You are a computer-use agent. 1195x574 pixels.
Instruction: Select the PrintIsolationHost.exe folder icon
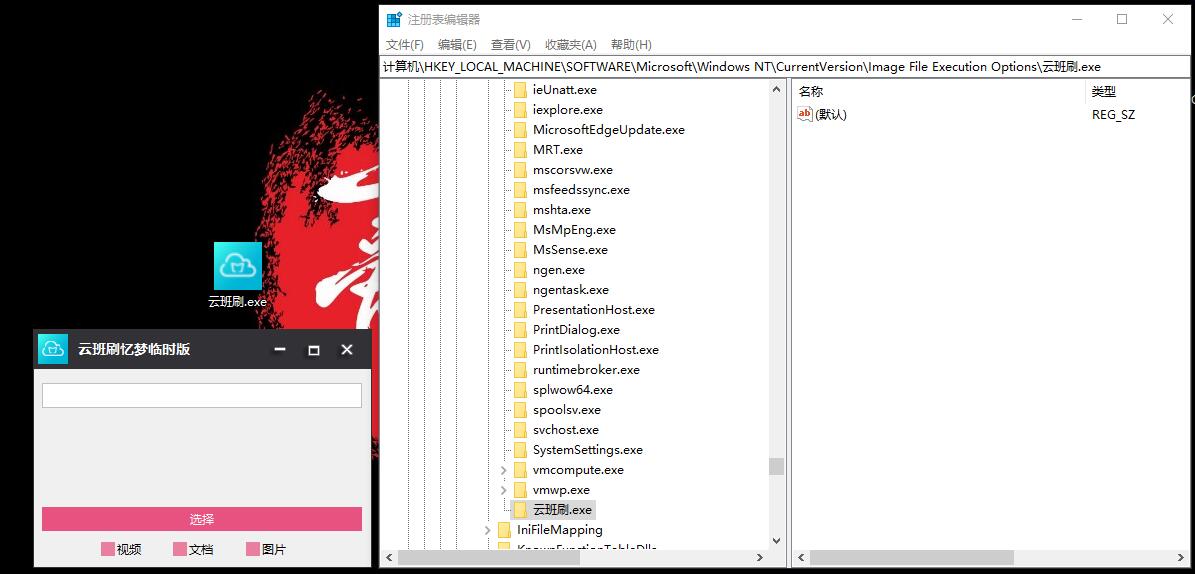point(520,350)
